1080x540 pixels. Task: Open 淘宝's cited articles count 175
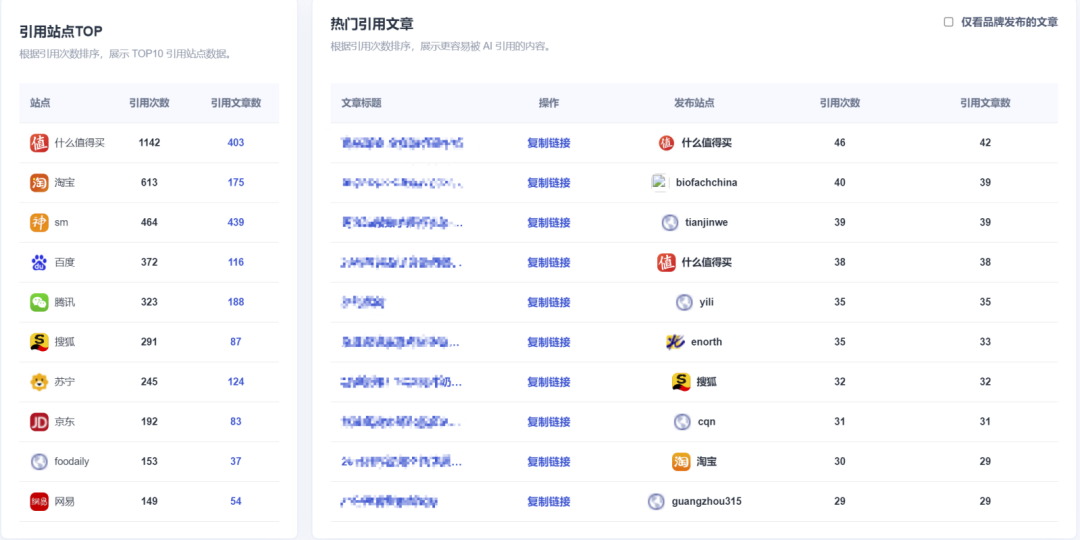tap(236, 183)
